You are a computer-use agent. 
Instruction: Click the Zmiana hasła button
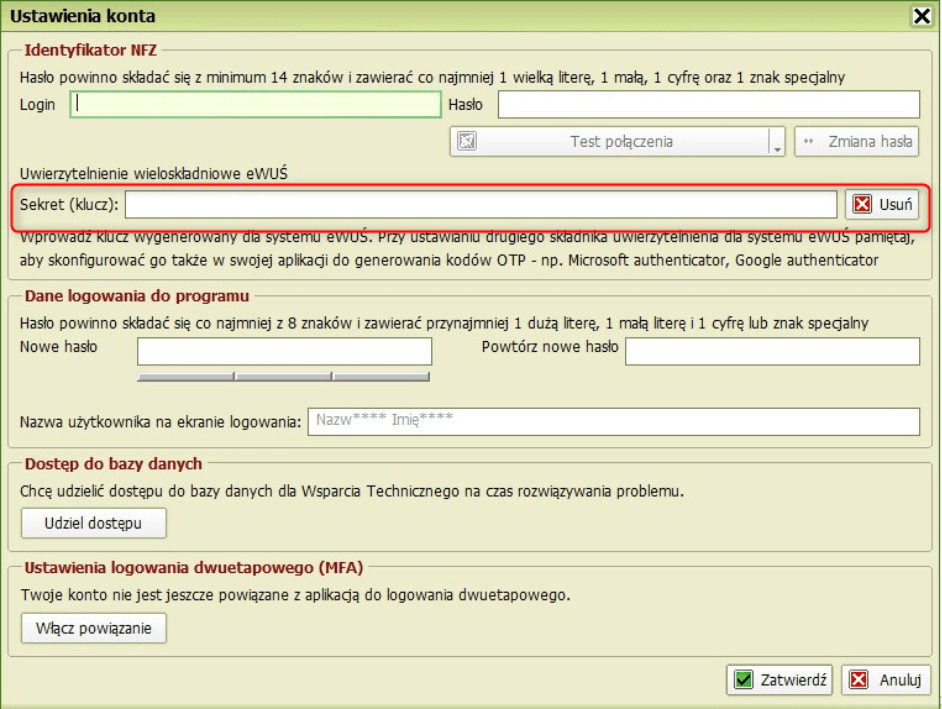pos(857,142)
